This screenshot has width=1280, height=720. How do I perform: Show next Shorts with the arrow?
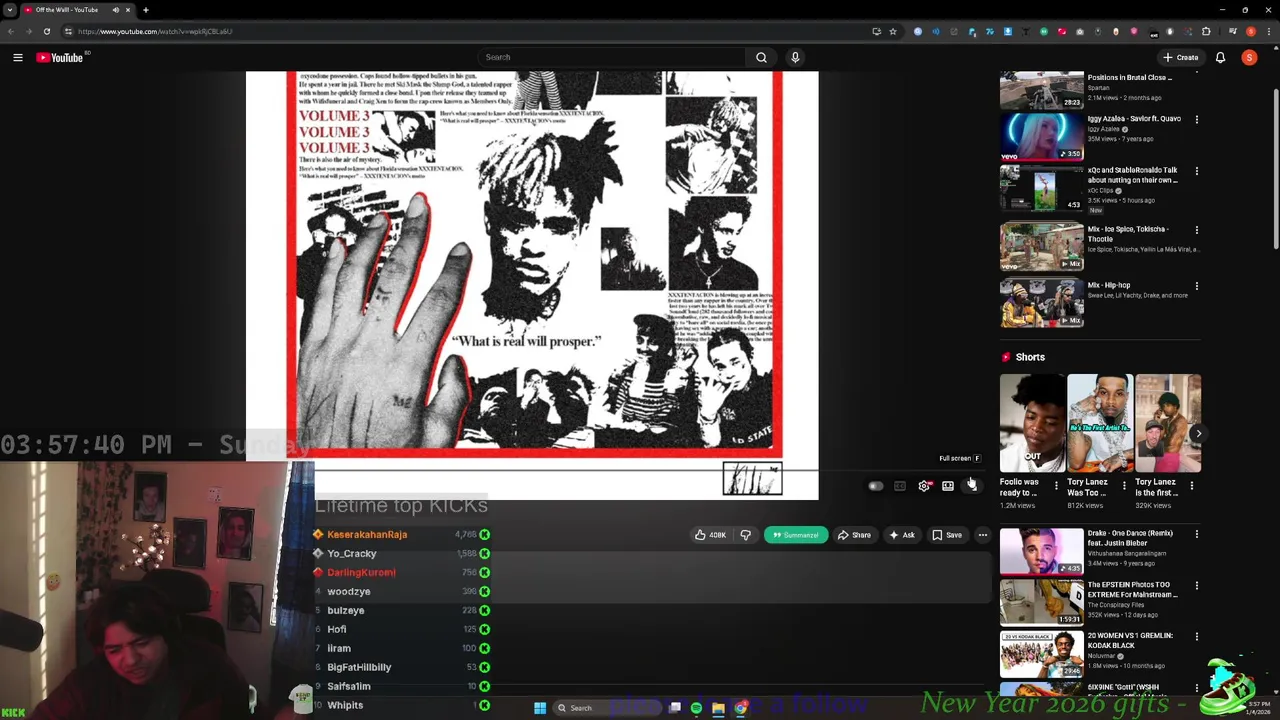(x=1197, y=433)
